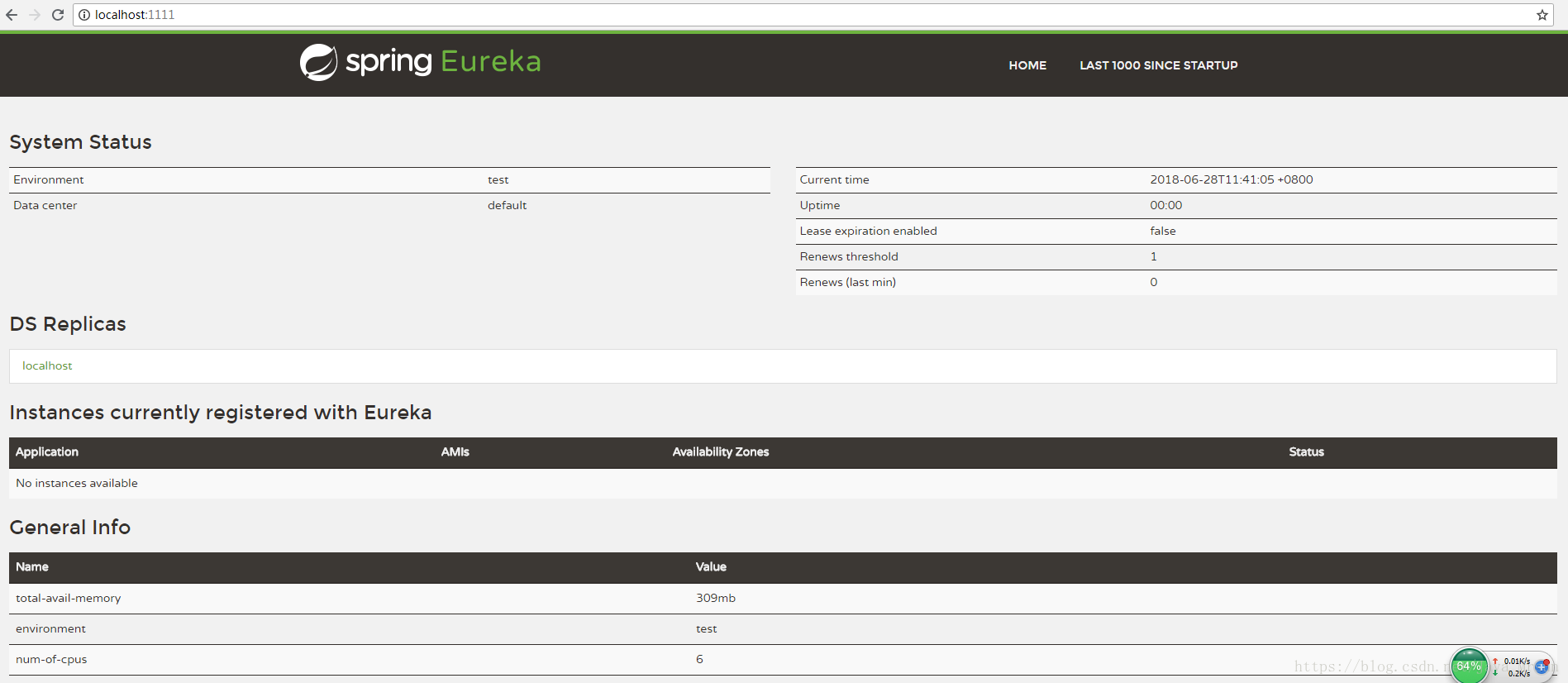Select the 'default' data center value
Image resolution: width=1568 pixels, height=683 pixels.
pyautogui.click(x=507, y=205)
